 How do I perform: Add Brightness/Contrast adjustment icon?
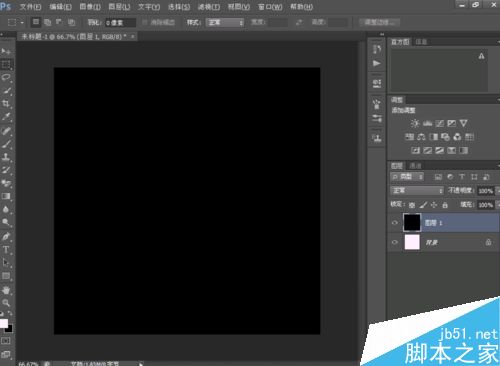point(415,124)
